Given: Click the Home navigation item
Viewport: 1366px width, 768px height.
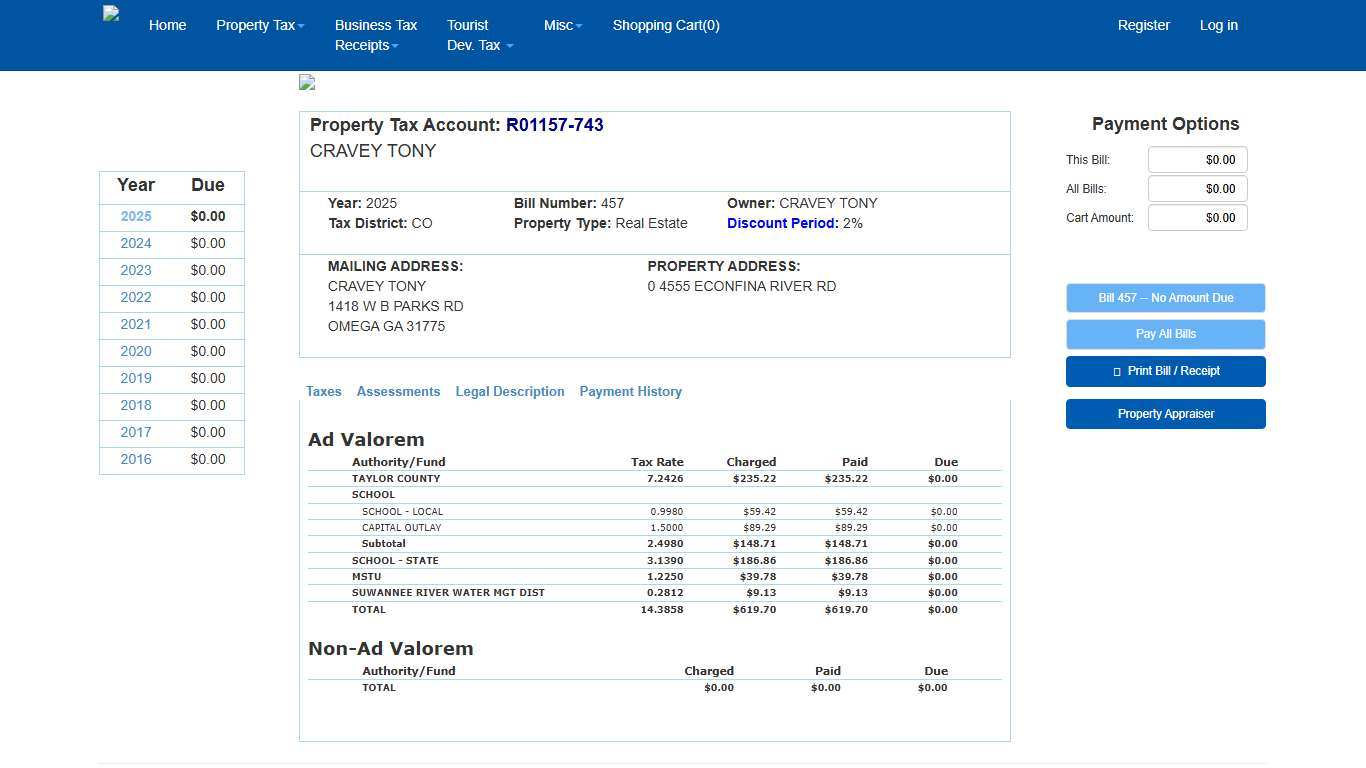Looking at the screenshot, I should click(x=167, y=25).
